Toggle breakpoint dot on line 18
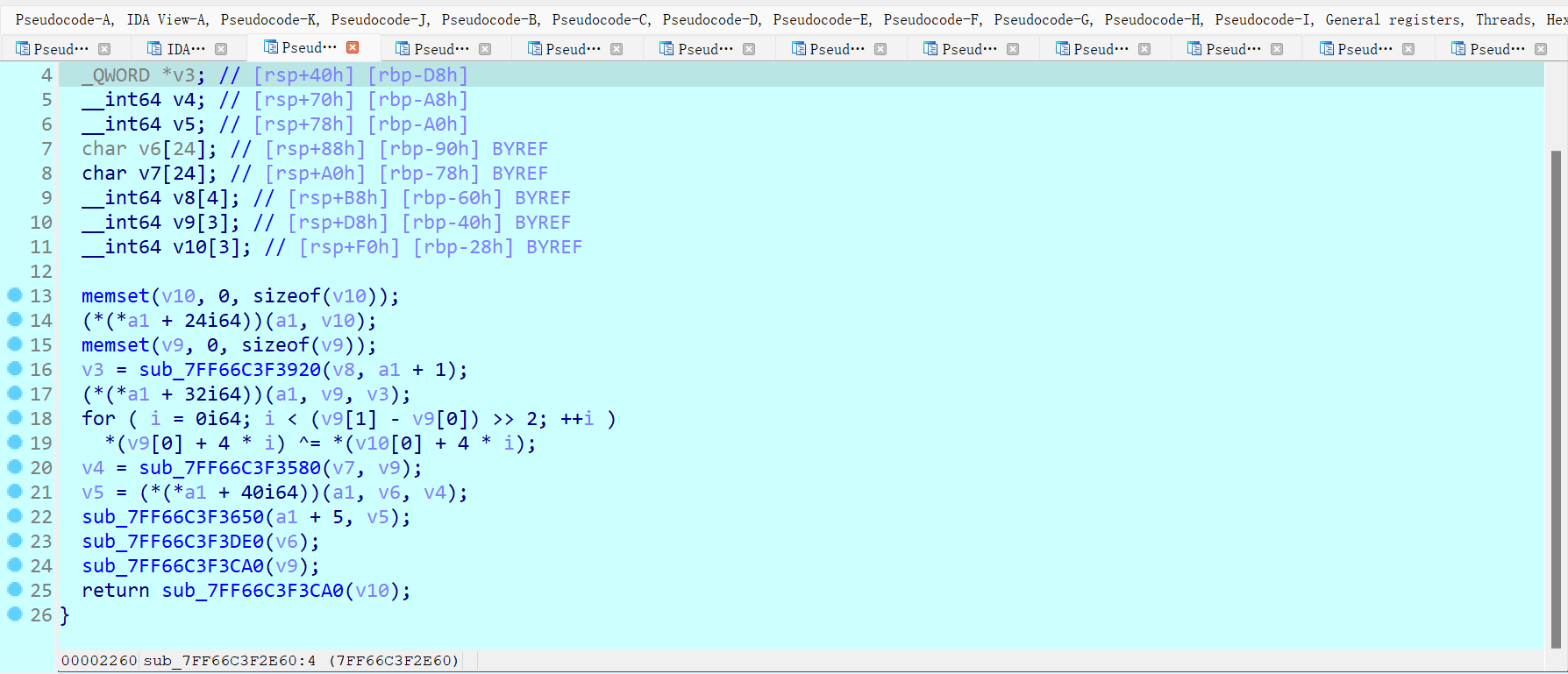 pos(15,418)
